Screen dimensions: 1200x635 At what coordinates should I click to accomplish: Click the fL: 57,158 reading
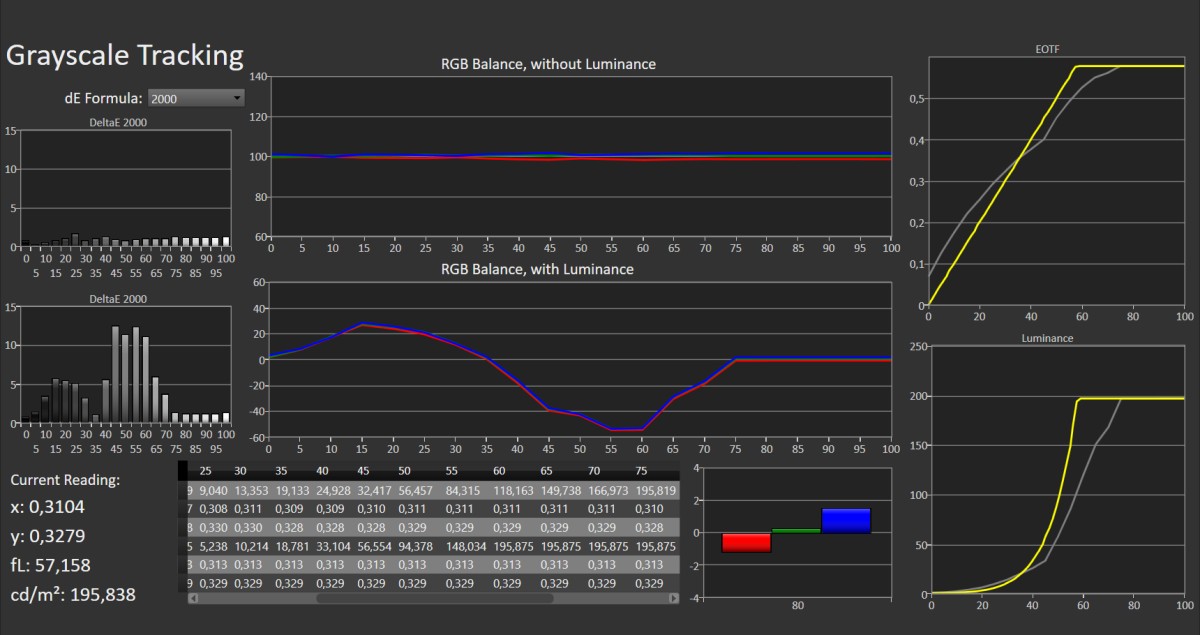(51, 566)
